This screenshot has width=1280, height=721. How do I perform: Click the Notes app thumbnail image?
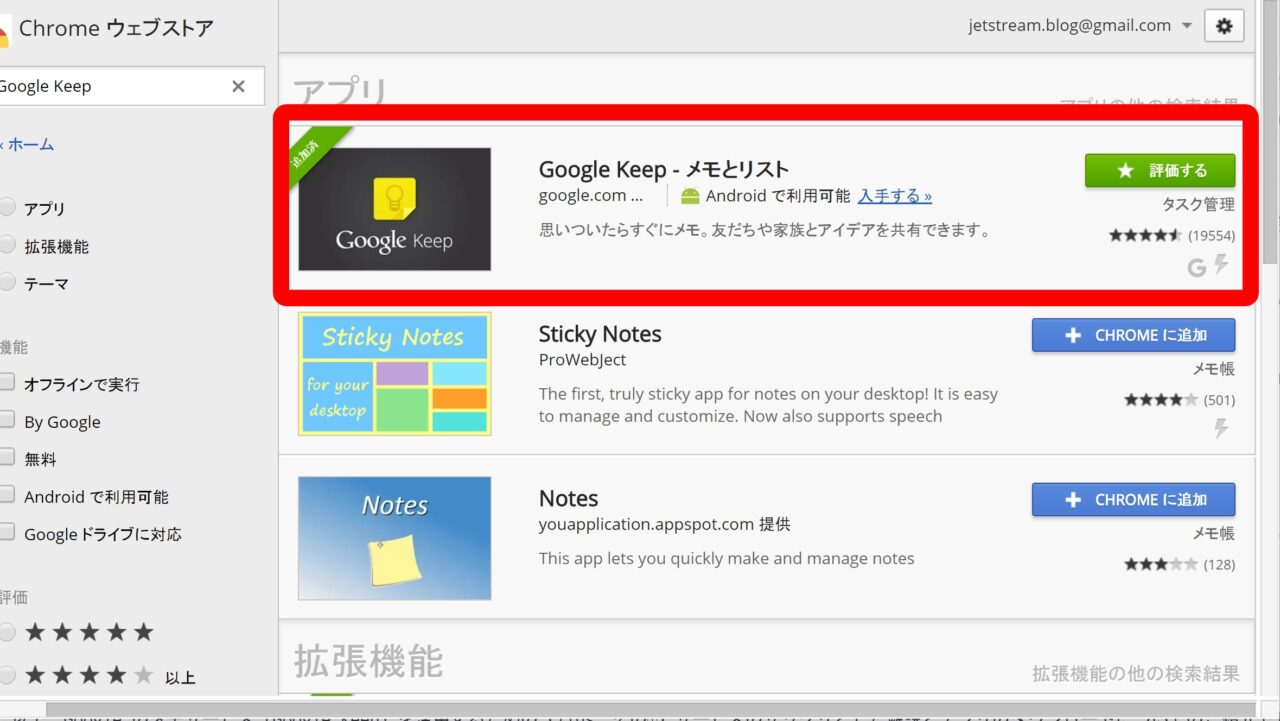[394, 538]
